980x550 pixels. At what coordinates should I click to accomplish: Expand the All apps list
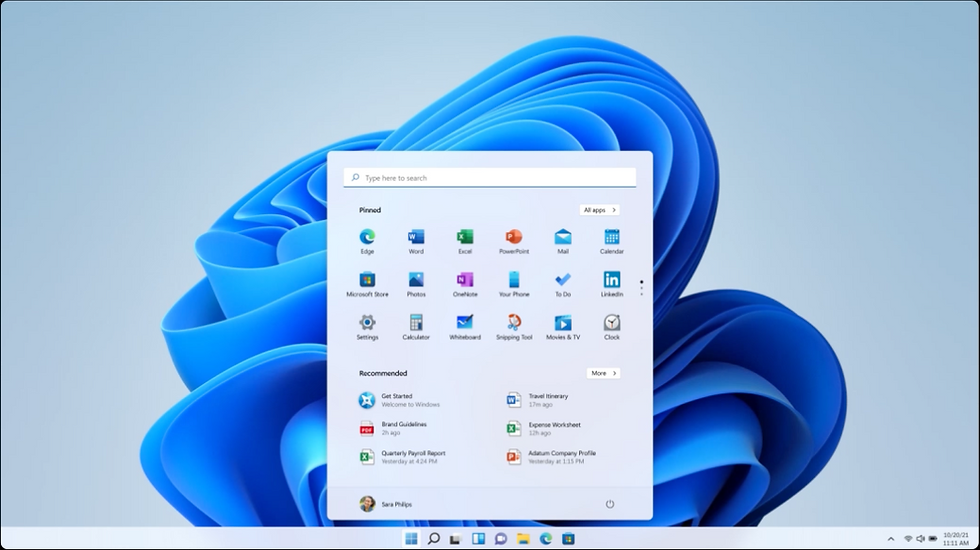point(599,210)
